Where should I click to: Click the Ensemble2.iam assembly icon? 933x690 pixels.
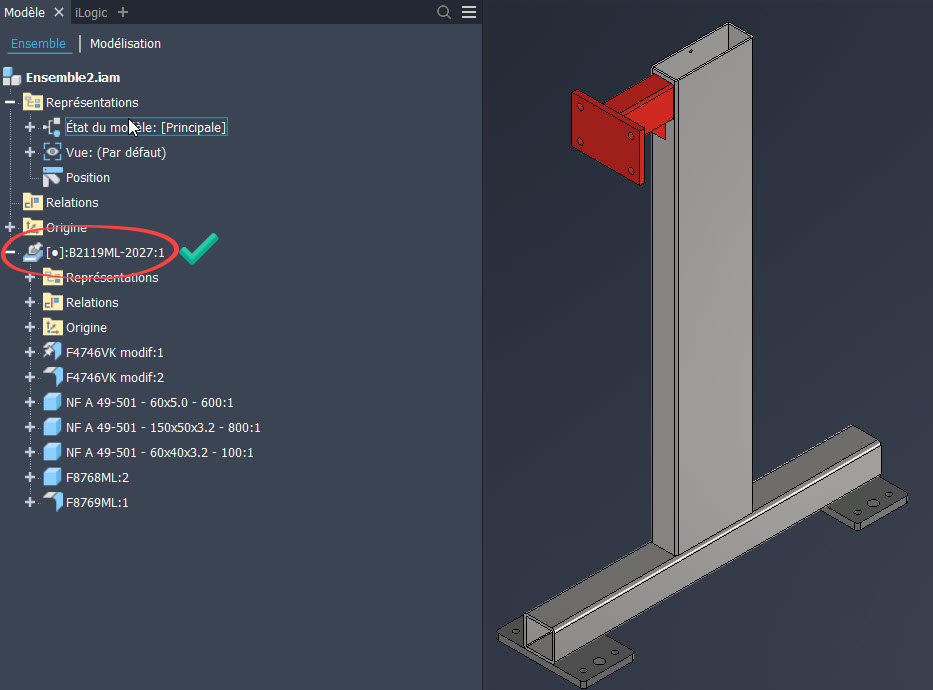click(x=12, y=77)
